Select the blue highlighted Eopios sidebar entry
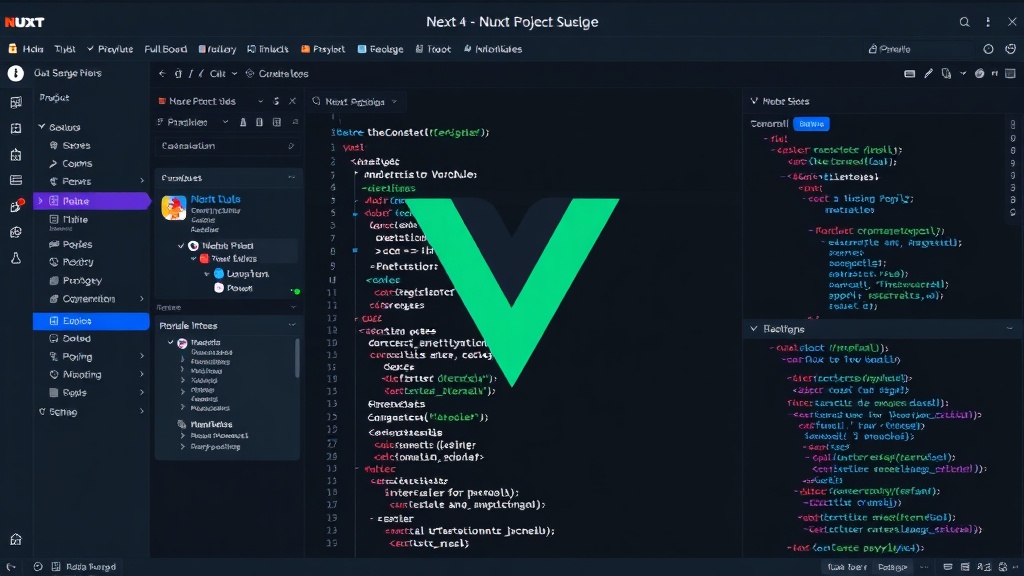 (91, 321)
